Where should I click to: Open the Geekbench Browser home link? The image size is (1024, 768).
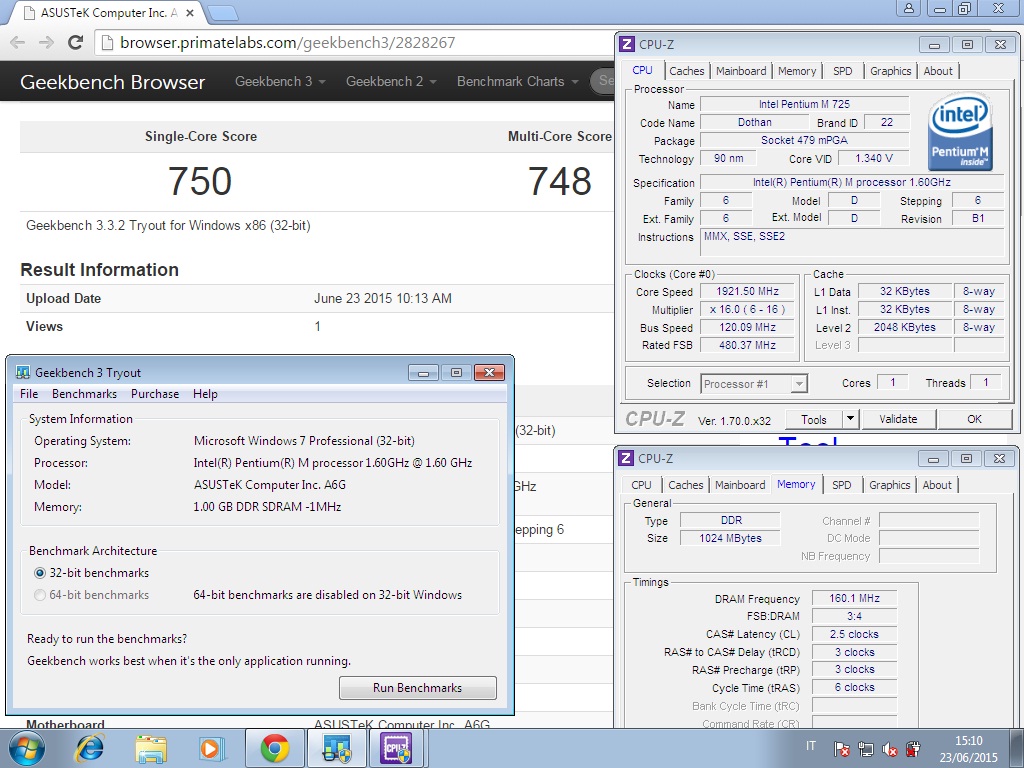point(112,82)
